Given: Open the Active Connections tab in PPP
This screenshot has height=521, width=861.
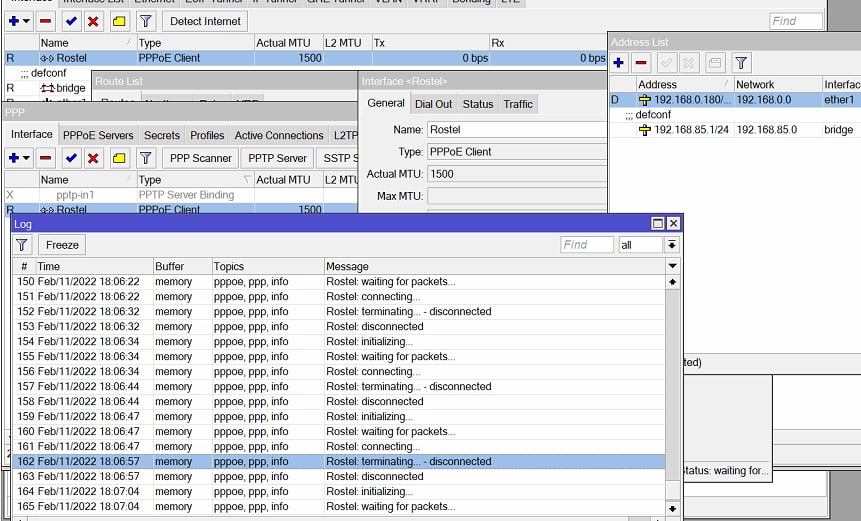Looking at the screenshot, I should 279,135.
